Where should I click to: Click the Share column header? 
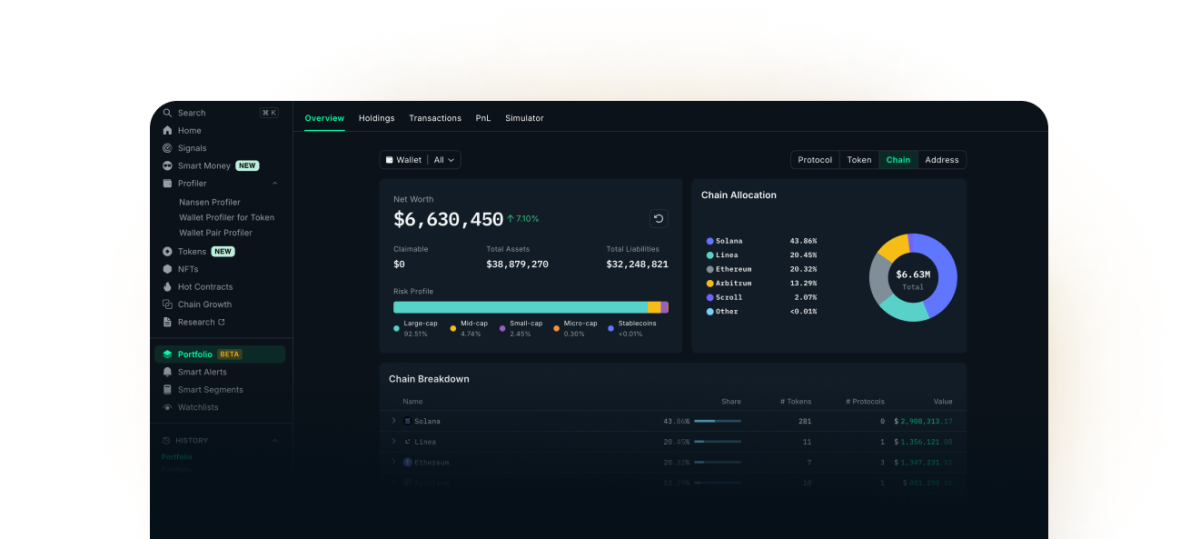click(x=731, y=402)
